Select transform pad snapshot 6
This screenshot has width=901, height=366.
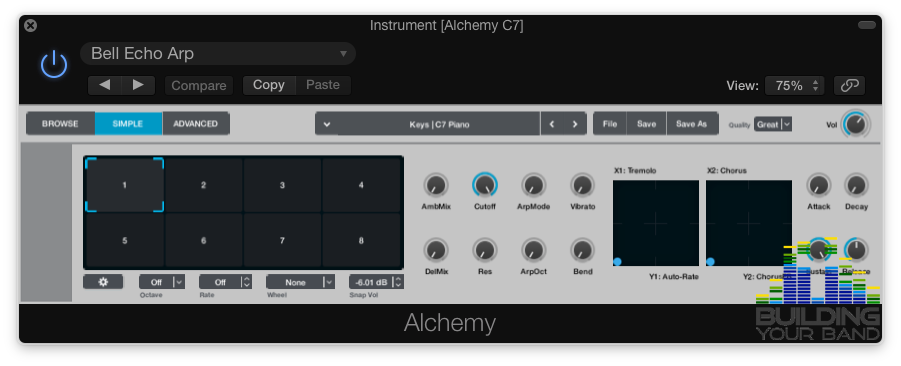(x=203, y=241)
